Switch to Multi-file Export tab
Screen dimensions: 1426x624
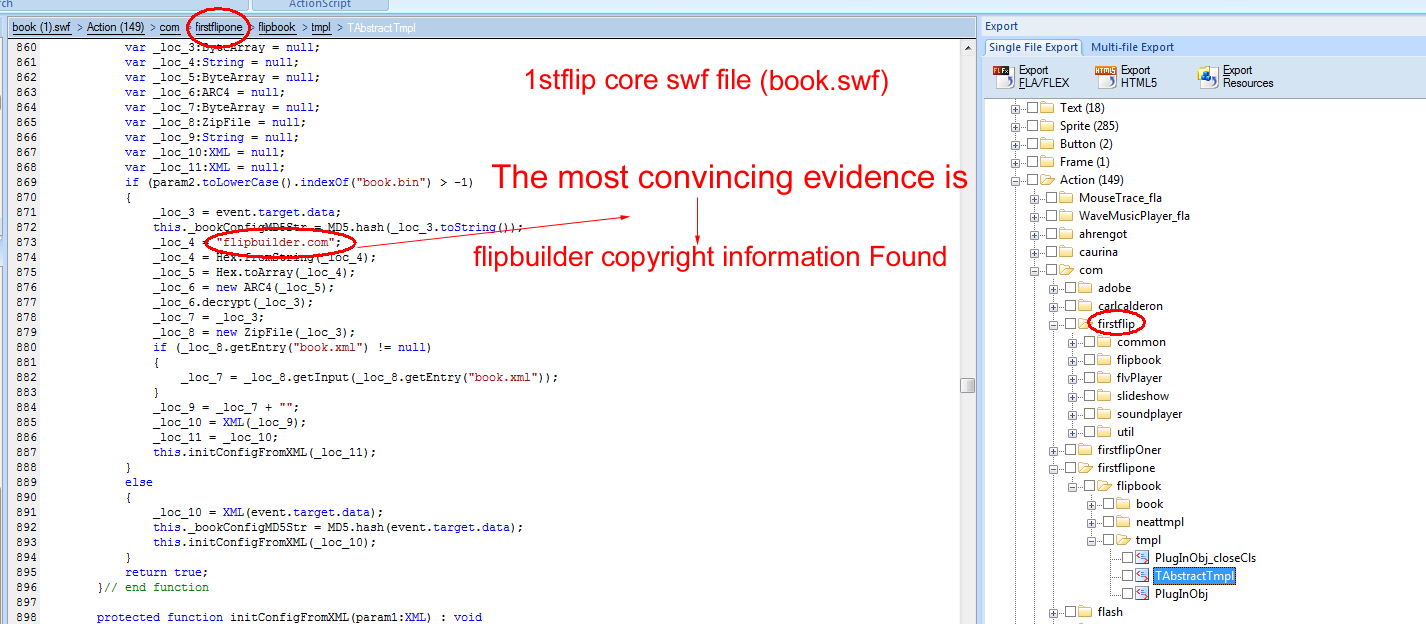click(x=1132, y=47)
